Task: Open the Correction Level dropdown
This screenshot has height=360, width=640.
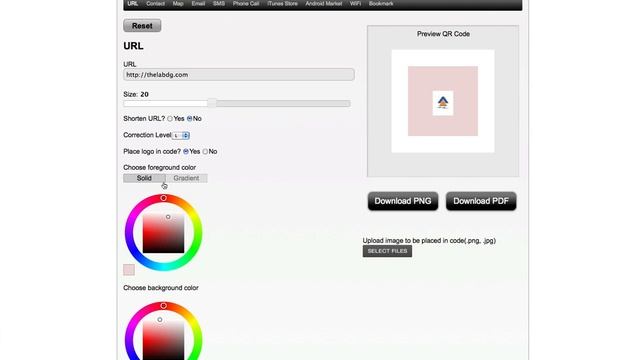Action: pyautogui.click(x=181, y=136)
